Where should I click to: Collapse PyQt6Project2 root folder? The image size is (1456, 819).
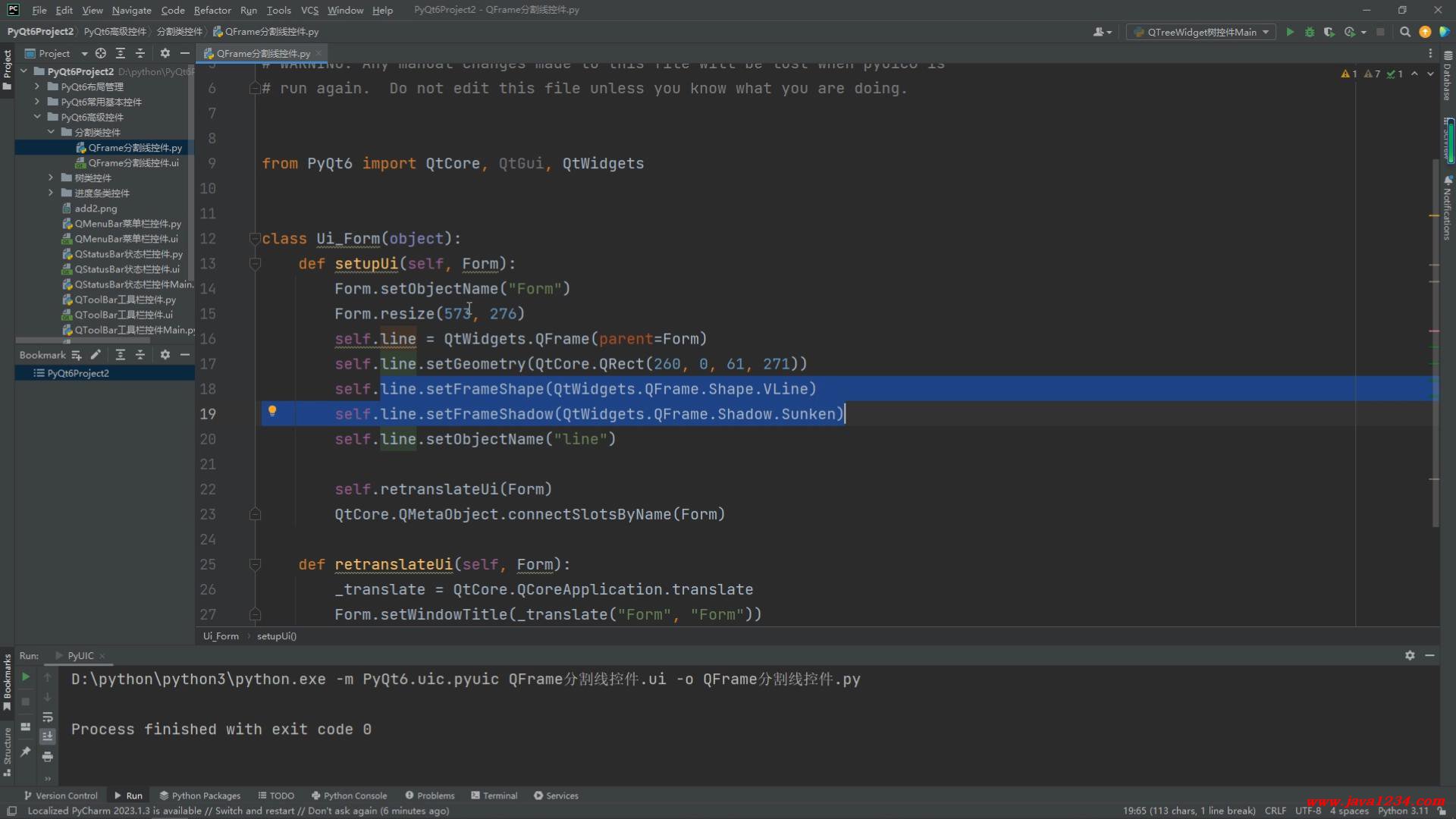(24, 71)
